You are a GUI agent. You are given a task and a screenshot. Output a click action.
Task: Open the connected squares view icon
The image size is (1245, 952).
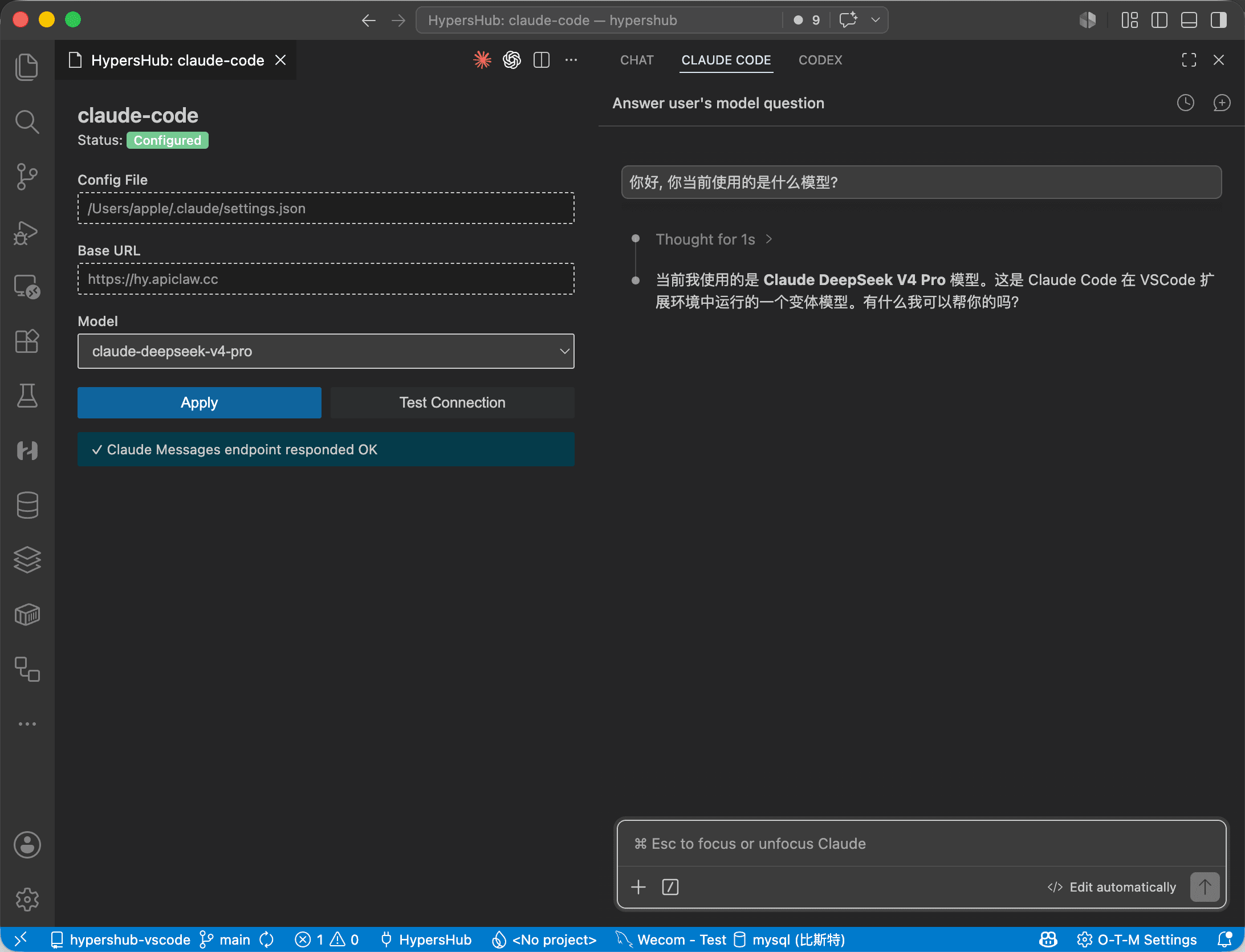pos(27,669)
